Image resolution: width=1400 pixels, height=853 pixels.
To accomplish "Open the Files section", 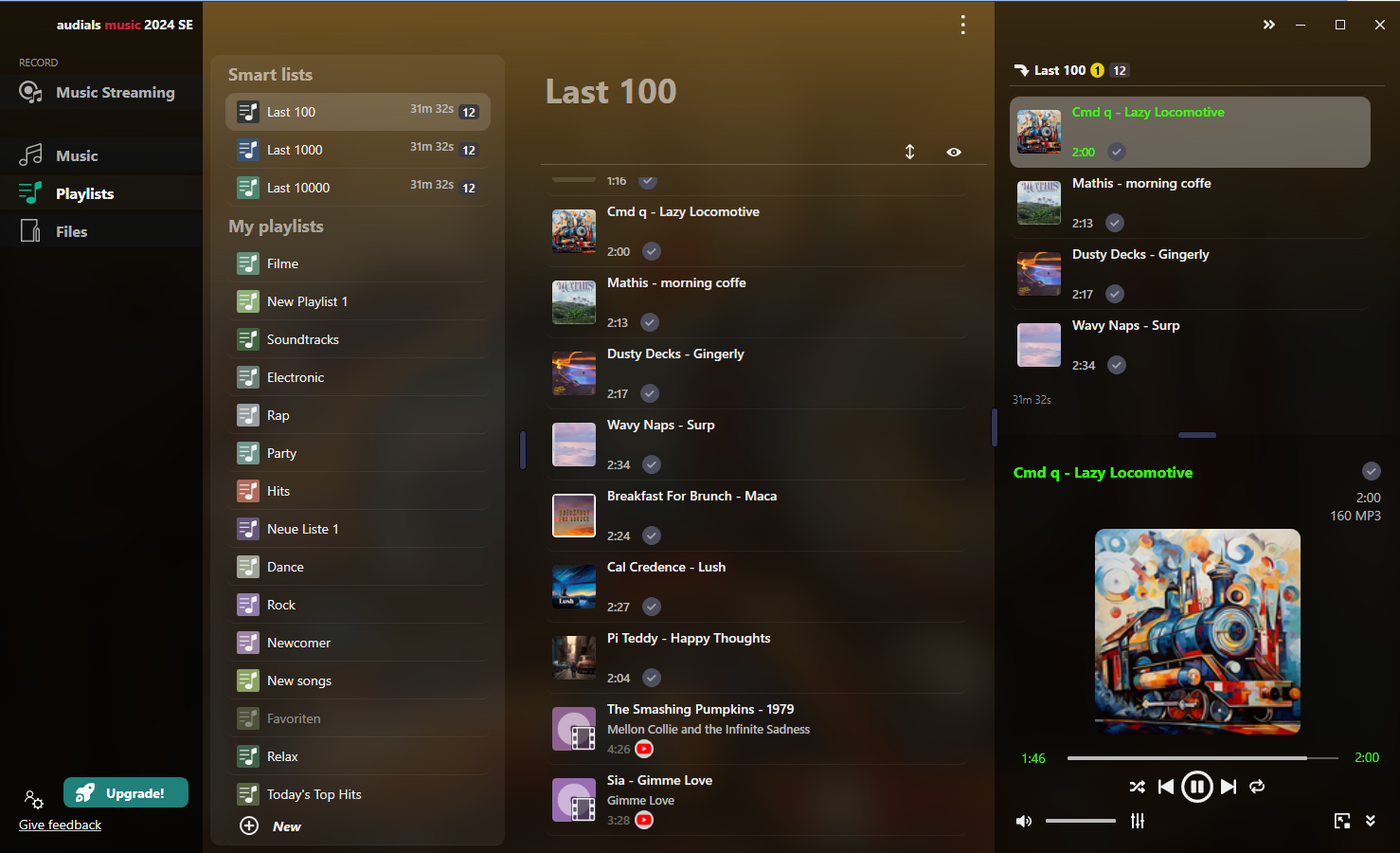I will [x=101, y=231].
